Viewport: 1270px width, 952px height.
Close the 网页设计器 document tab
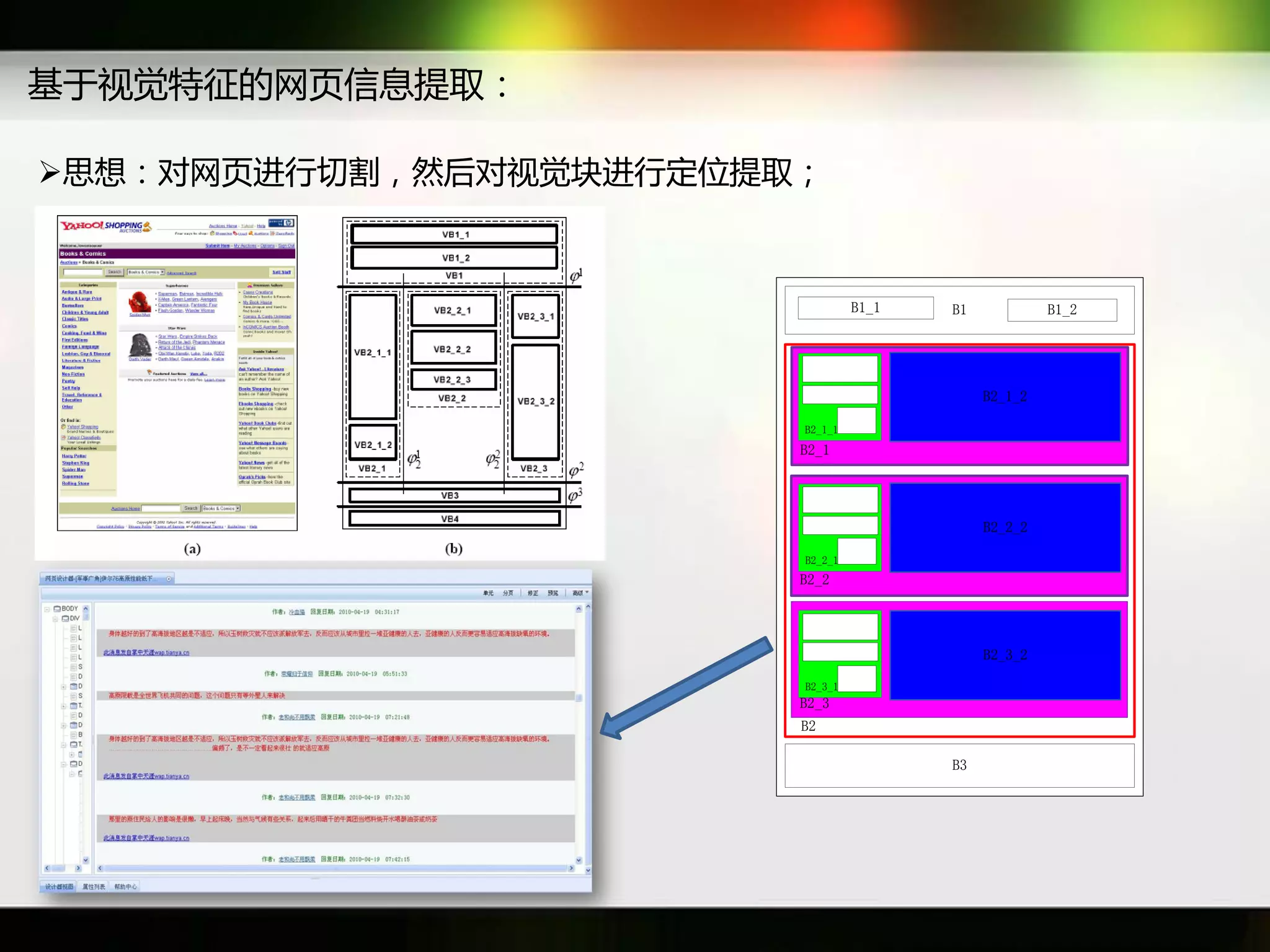(x=169, y=579)
